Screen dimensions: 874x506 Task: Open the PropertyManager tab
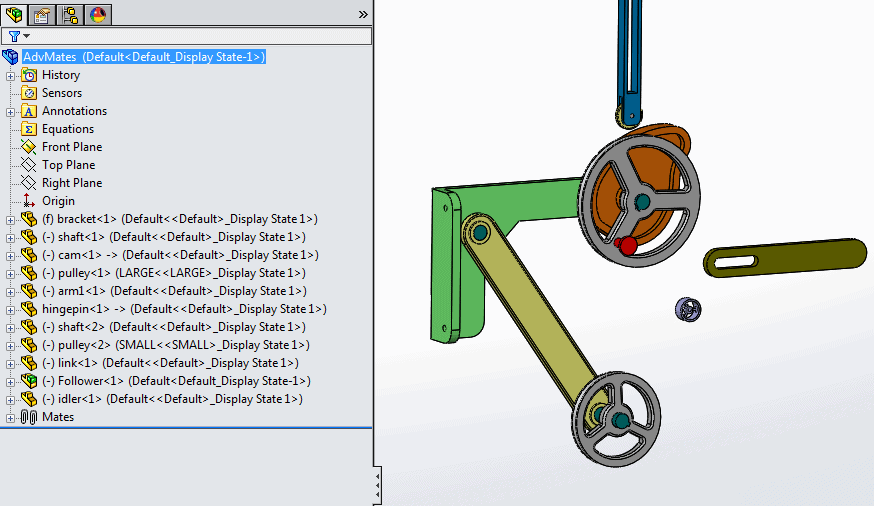click(43, 14)
